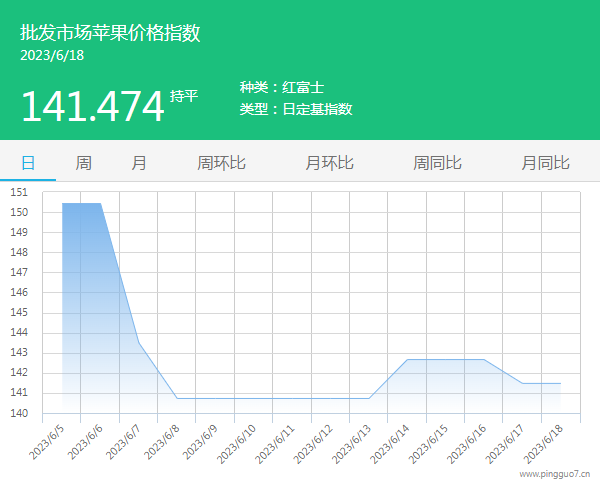Viewport: 600px width, 483px height.
Task: Select the 月环比 tab
Action: [329, 163]
